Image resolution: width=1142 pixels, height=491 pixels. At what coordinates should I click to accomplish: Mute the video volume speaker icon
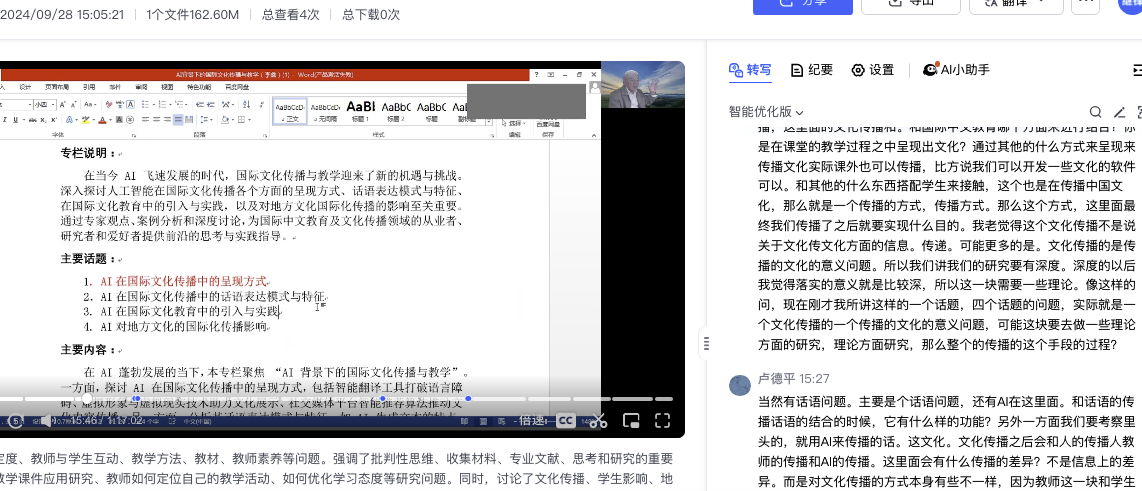(x=45, y=421)
